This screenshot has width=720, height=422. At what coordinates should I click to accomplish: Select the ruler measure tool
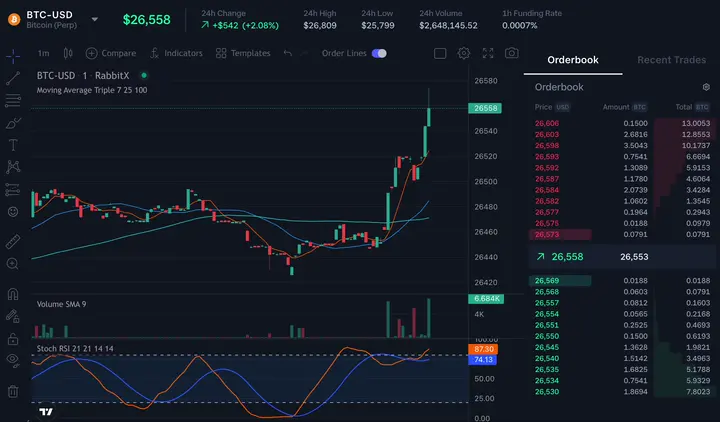tap(13, 242)
